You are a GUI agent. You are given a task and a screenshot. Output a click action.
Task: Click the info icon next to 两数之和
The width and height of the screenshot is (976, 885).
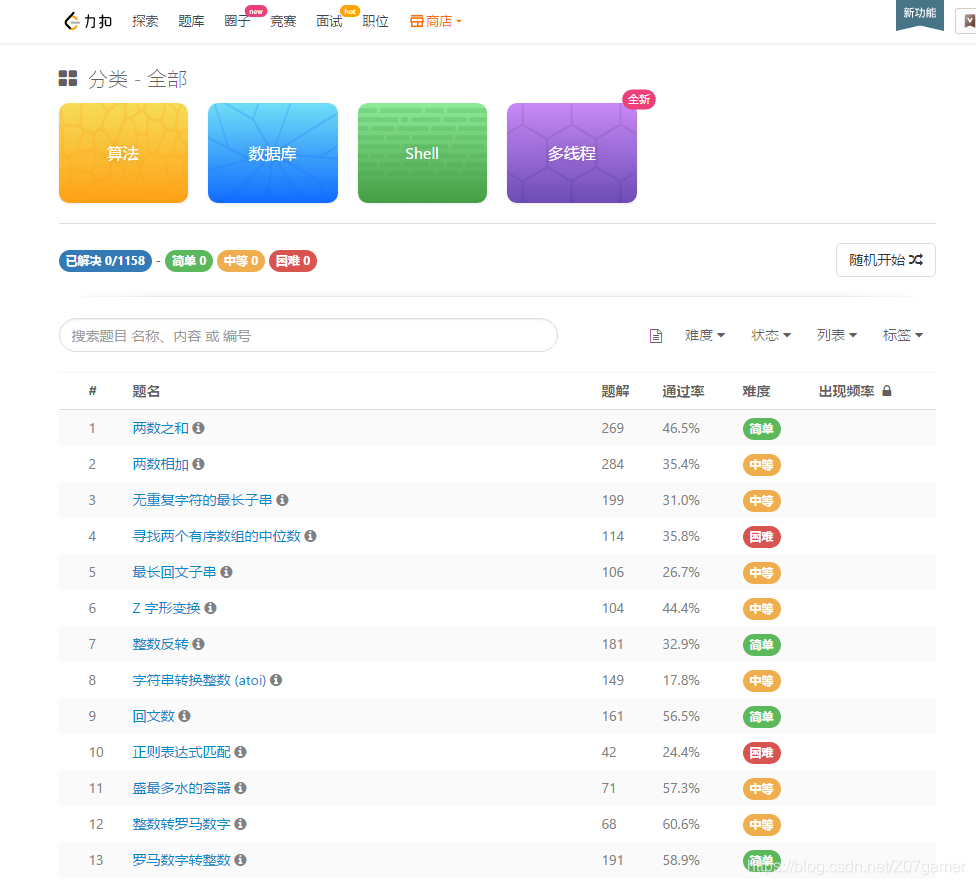click(x=198, y=428)
